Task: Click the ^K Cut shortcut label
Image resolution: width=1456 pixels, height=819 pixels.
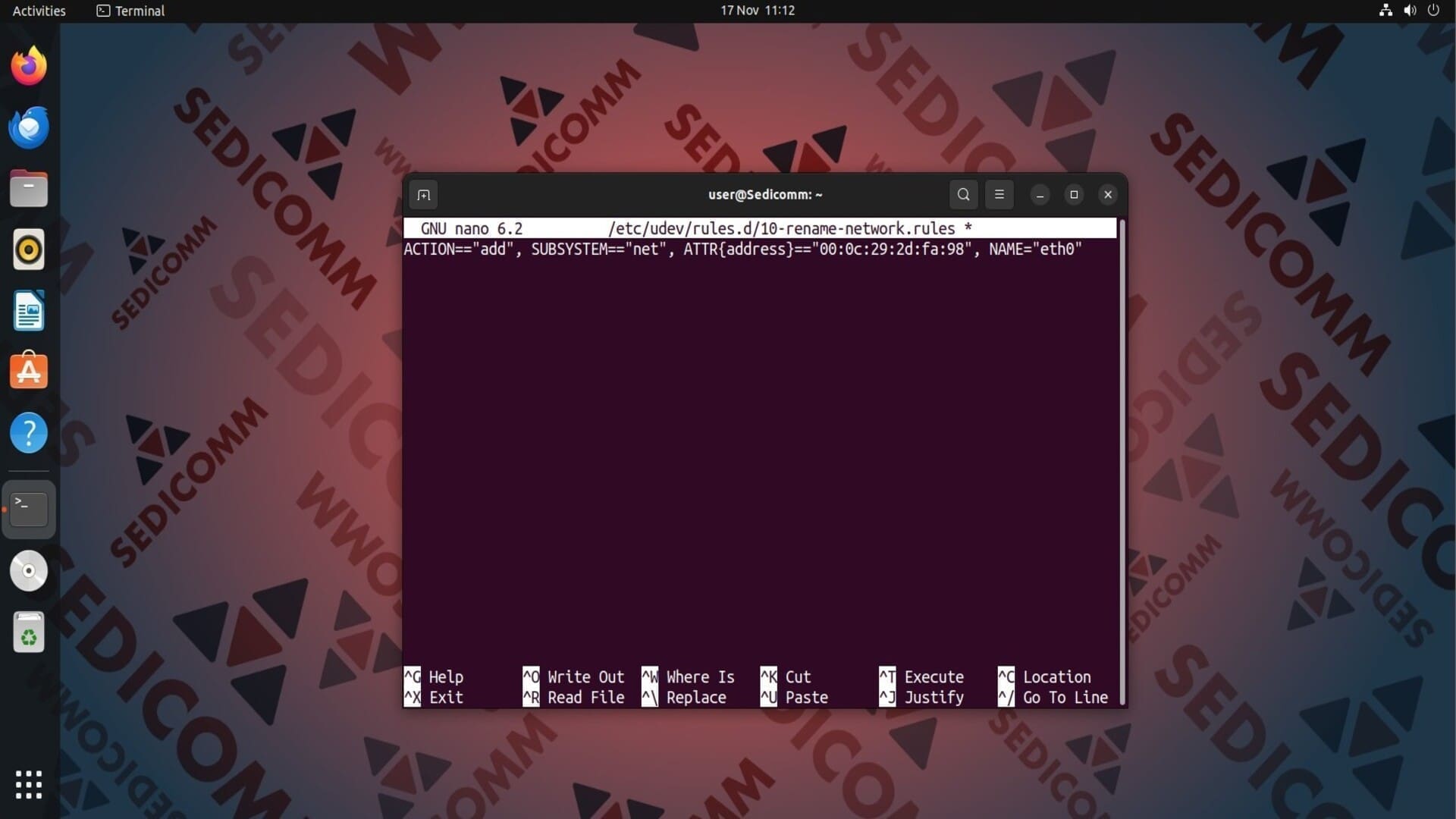Action: 786,676
